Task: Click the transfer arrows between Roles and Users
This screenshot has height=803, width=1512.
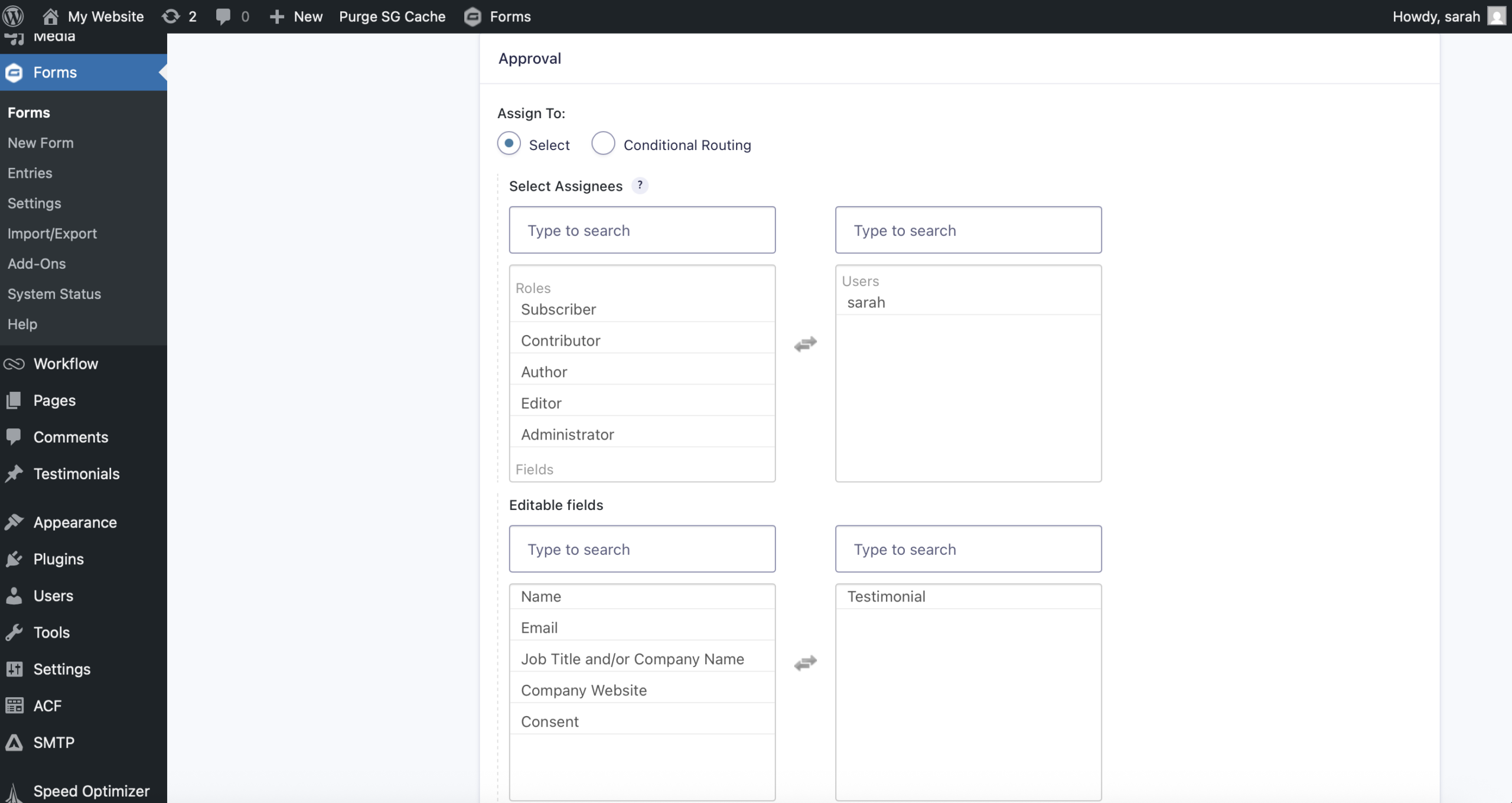Action: pos(804,344)
